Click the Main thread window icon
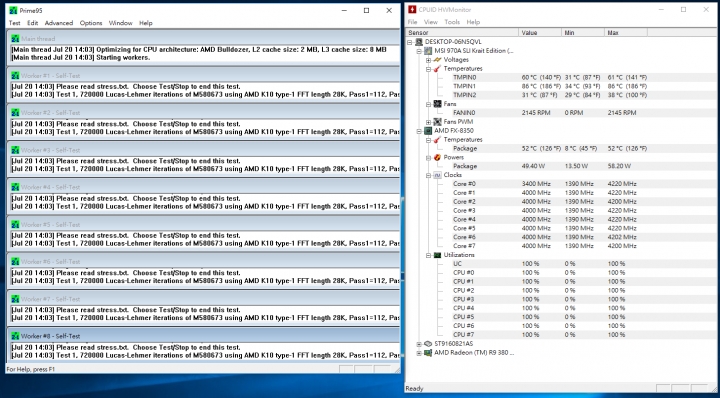This screenshot has width=720, height=398. click(x=15, y=39)
